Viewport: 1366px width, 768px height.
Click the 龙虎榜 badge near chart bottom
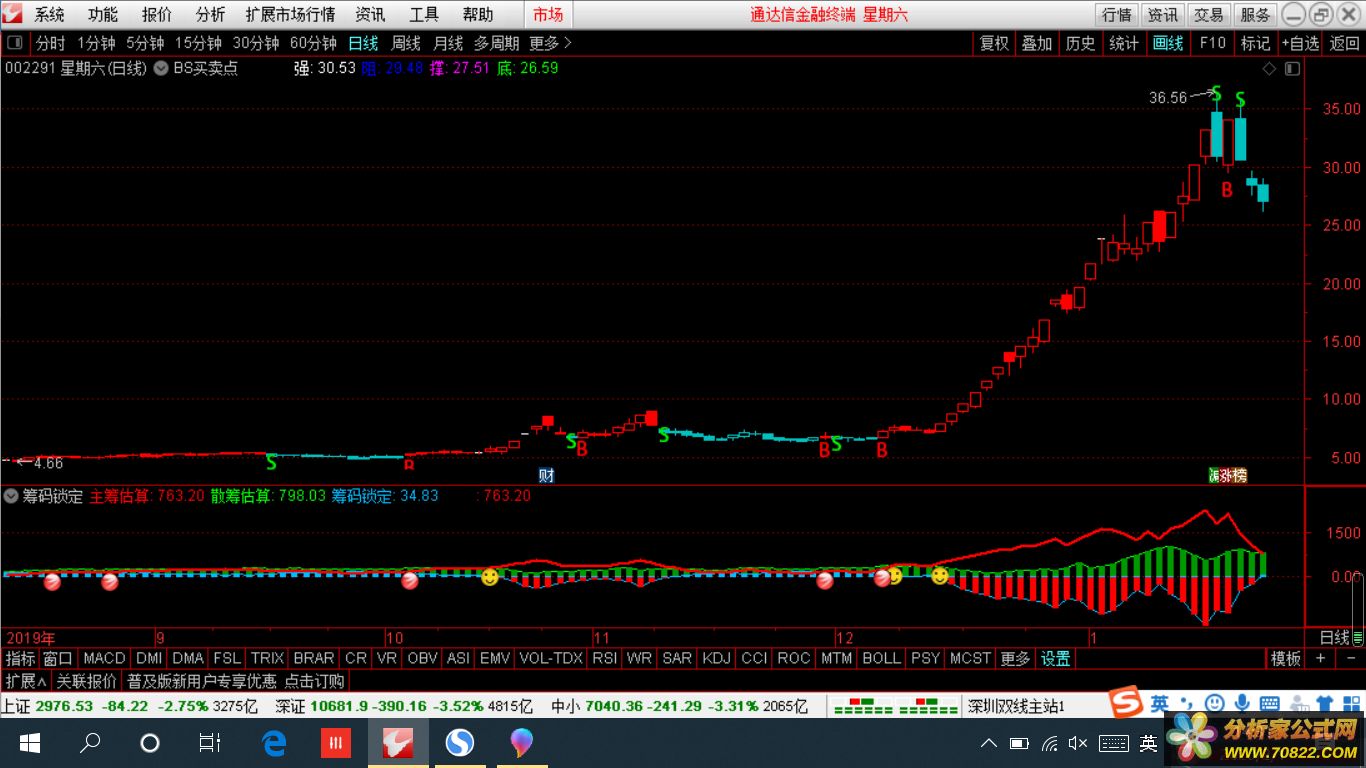pos(1227,475)
